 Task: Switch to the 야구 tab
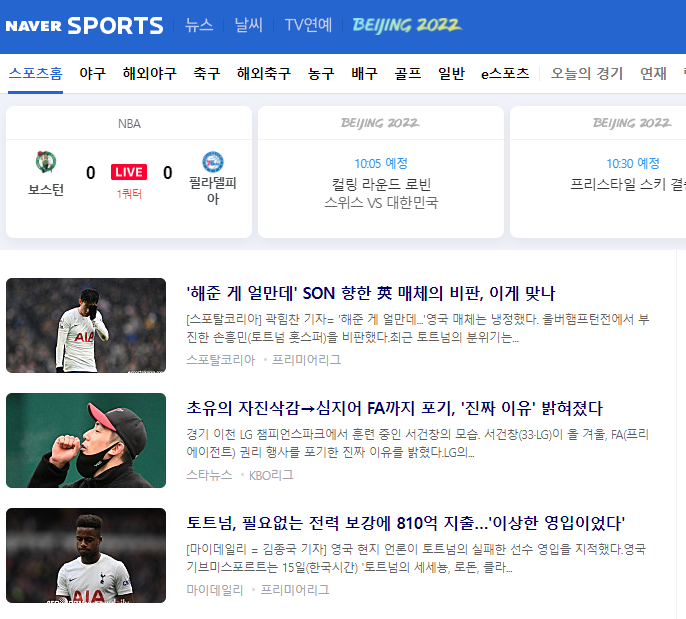point(93,73)
